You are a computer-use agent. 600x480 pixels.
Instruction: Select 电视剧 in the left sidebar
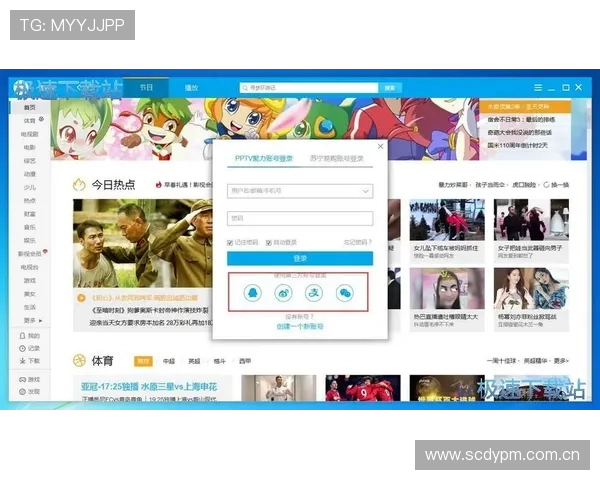29,134
